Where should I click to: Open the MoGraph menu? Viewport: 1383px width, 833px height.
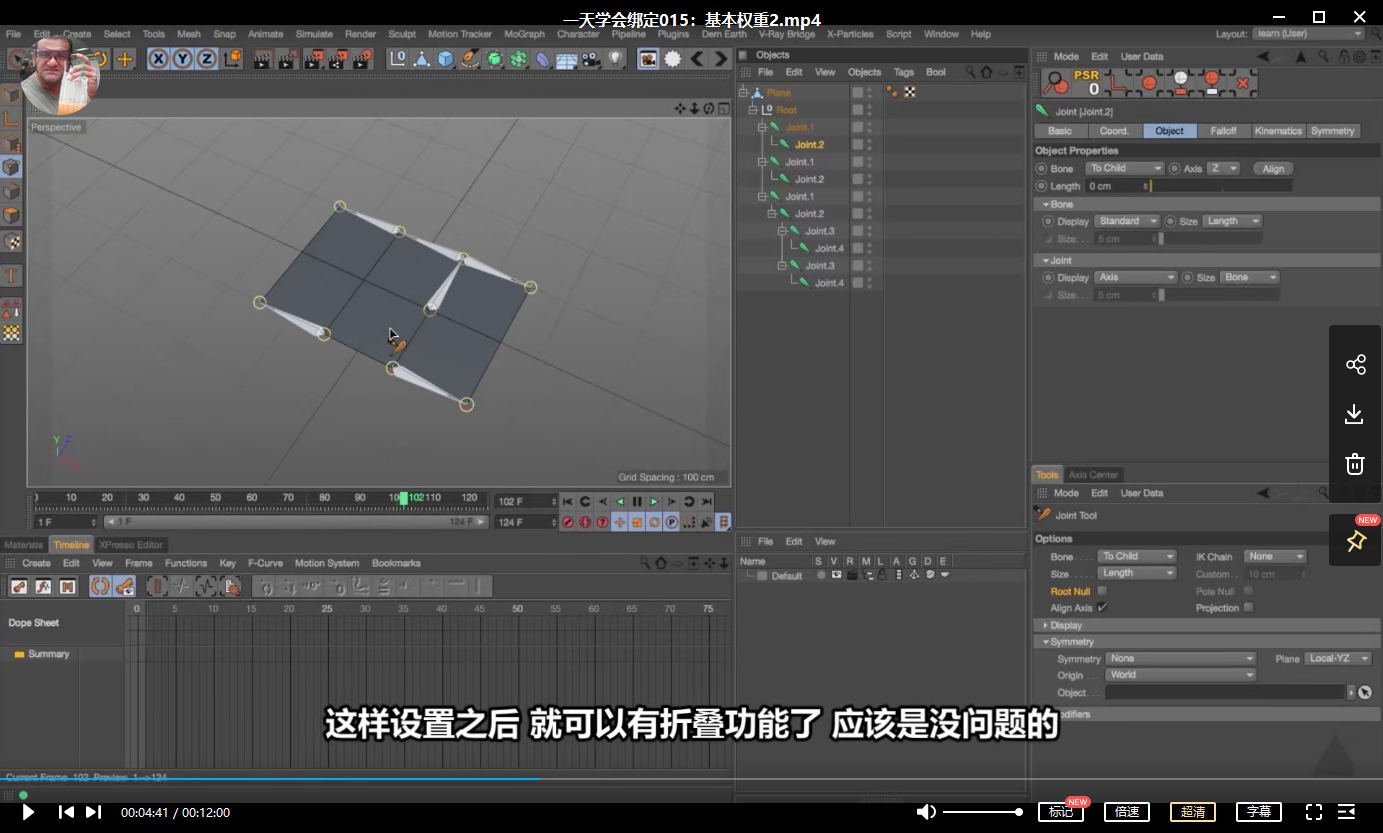coord(524,33)
